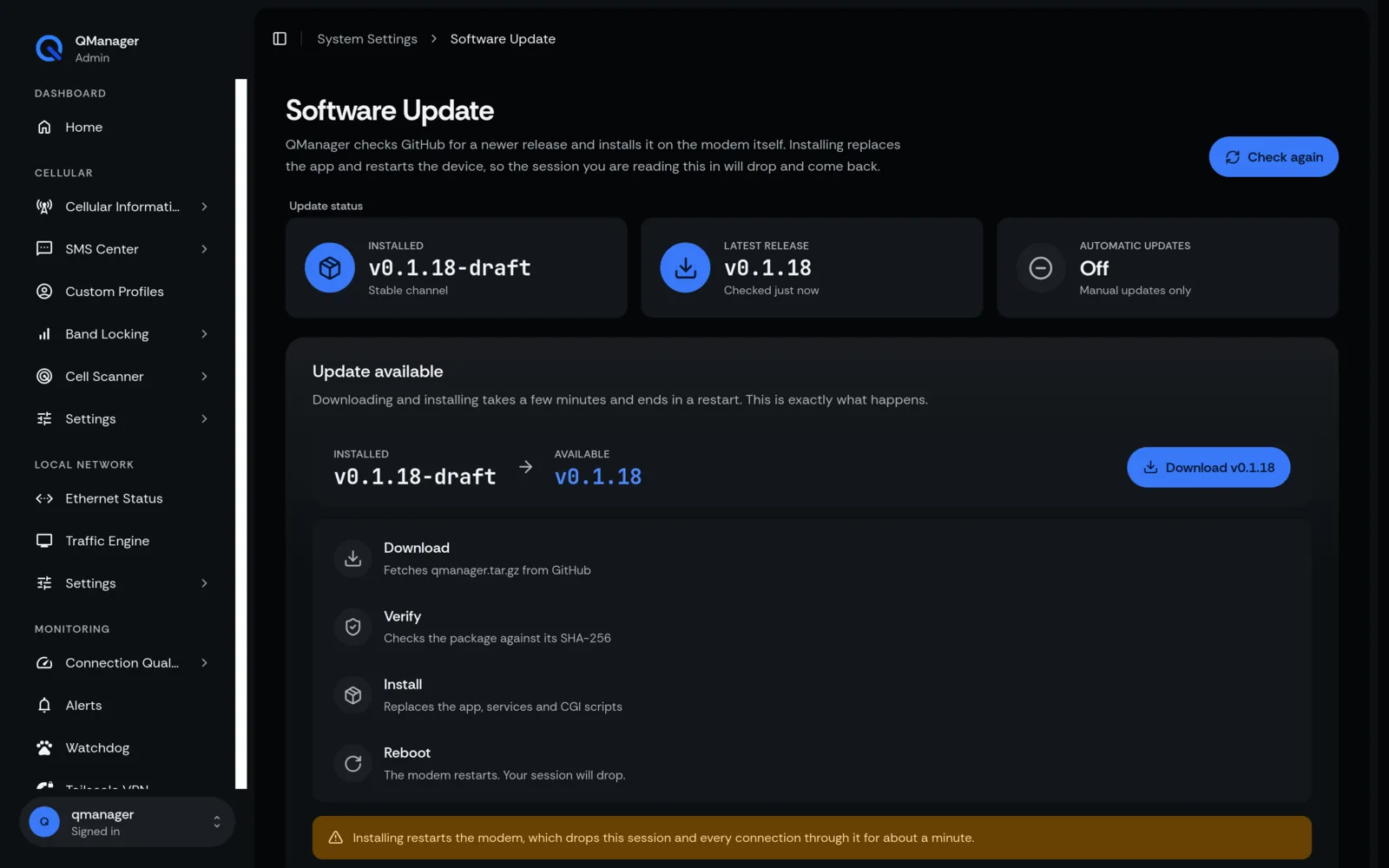This screenshot has height=868, width=1389.
Task: Open the Alerts page
Action: [x=127, y=706]
